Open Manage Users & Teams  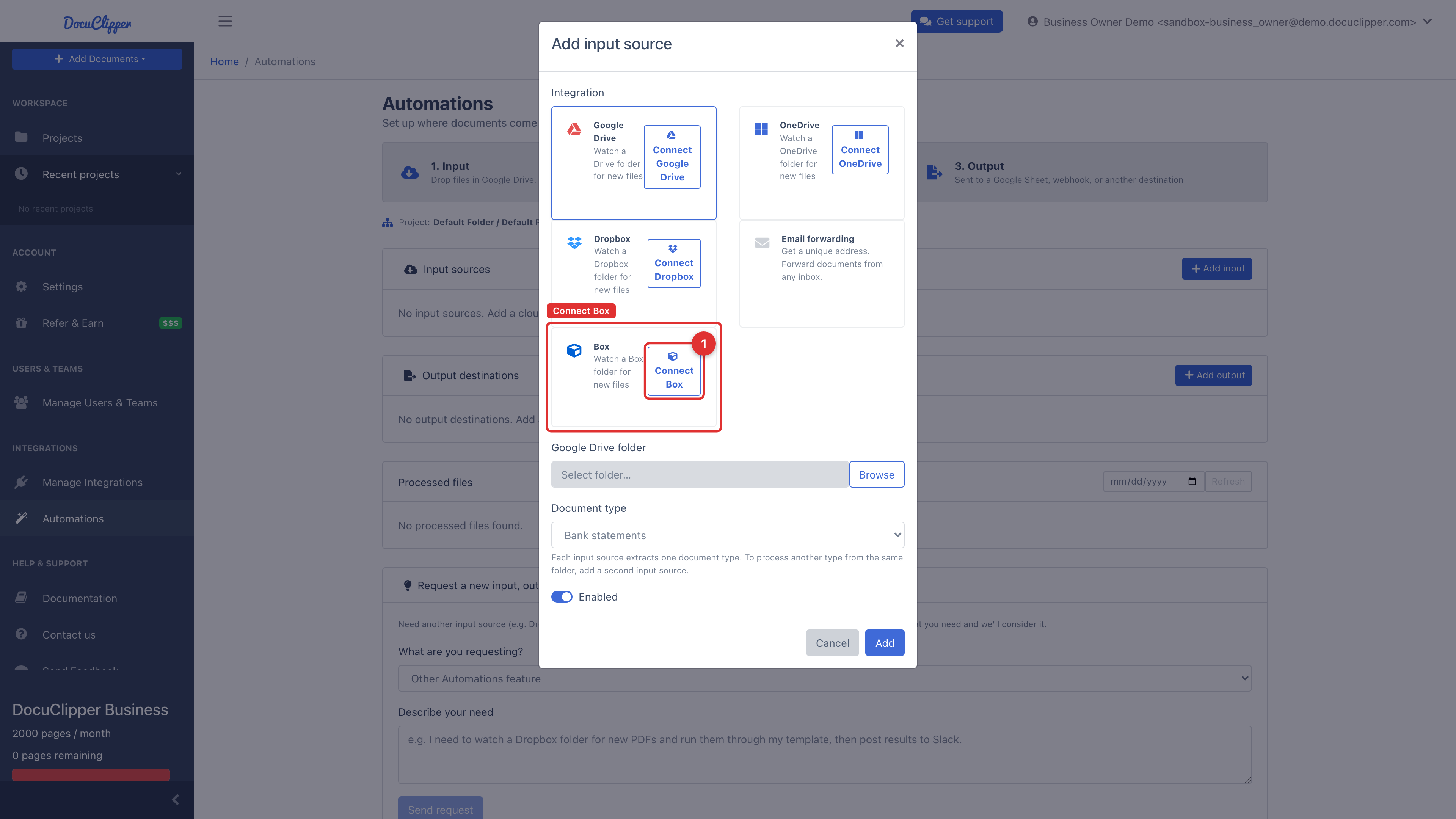(97, 402)
